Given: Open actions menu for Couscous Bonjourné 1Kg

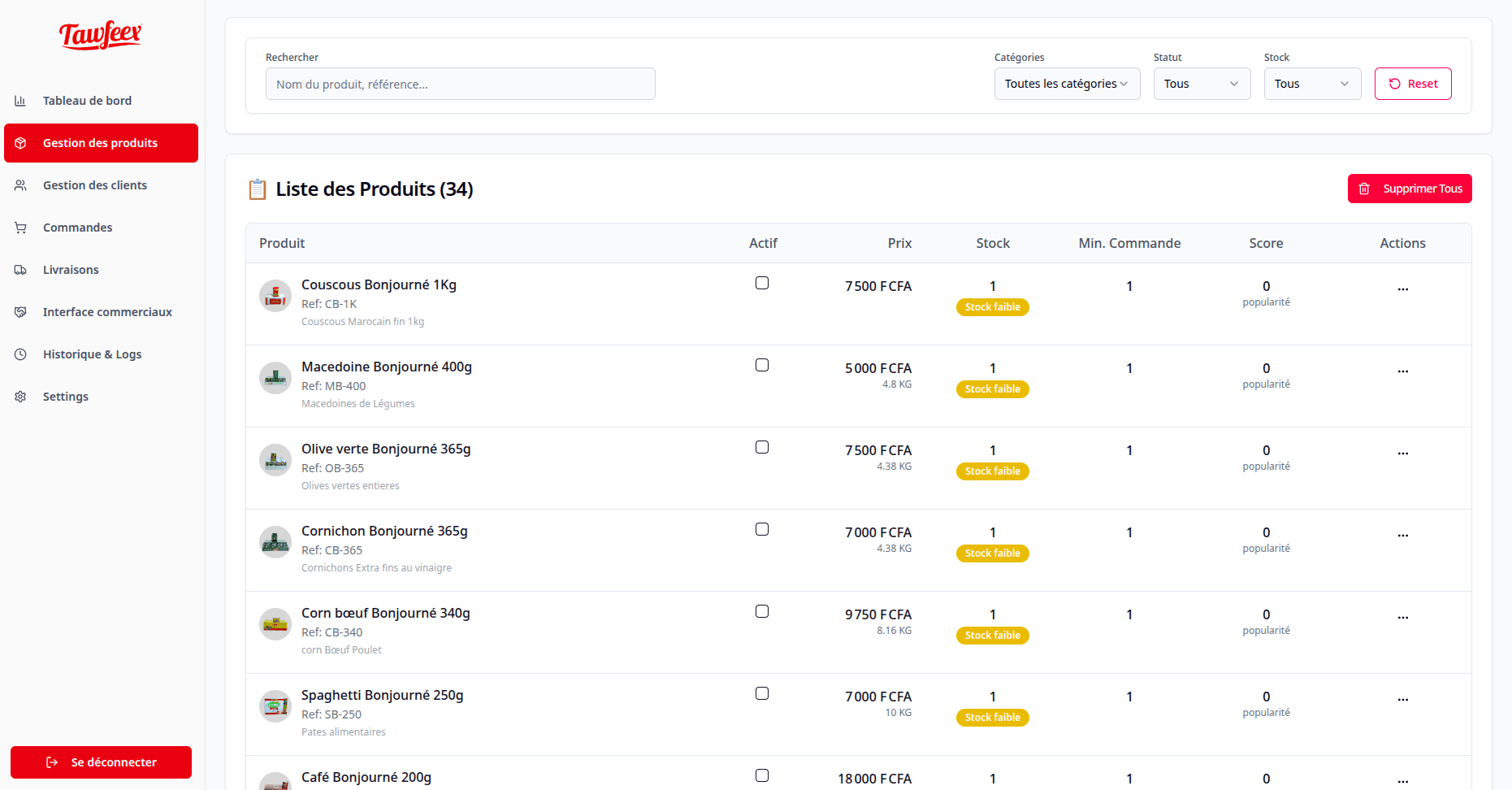Looking at the screenshot, I should coord(1402,289).
